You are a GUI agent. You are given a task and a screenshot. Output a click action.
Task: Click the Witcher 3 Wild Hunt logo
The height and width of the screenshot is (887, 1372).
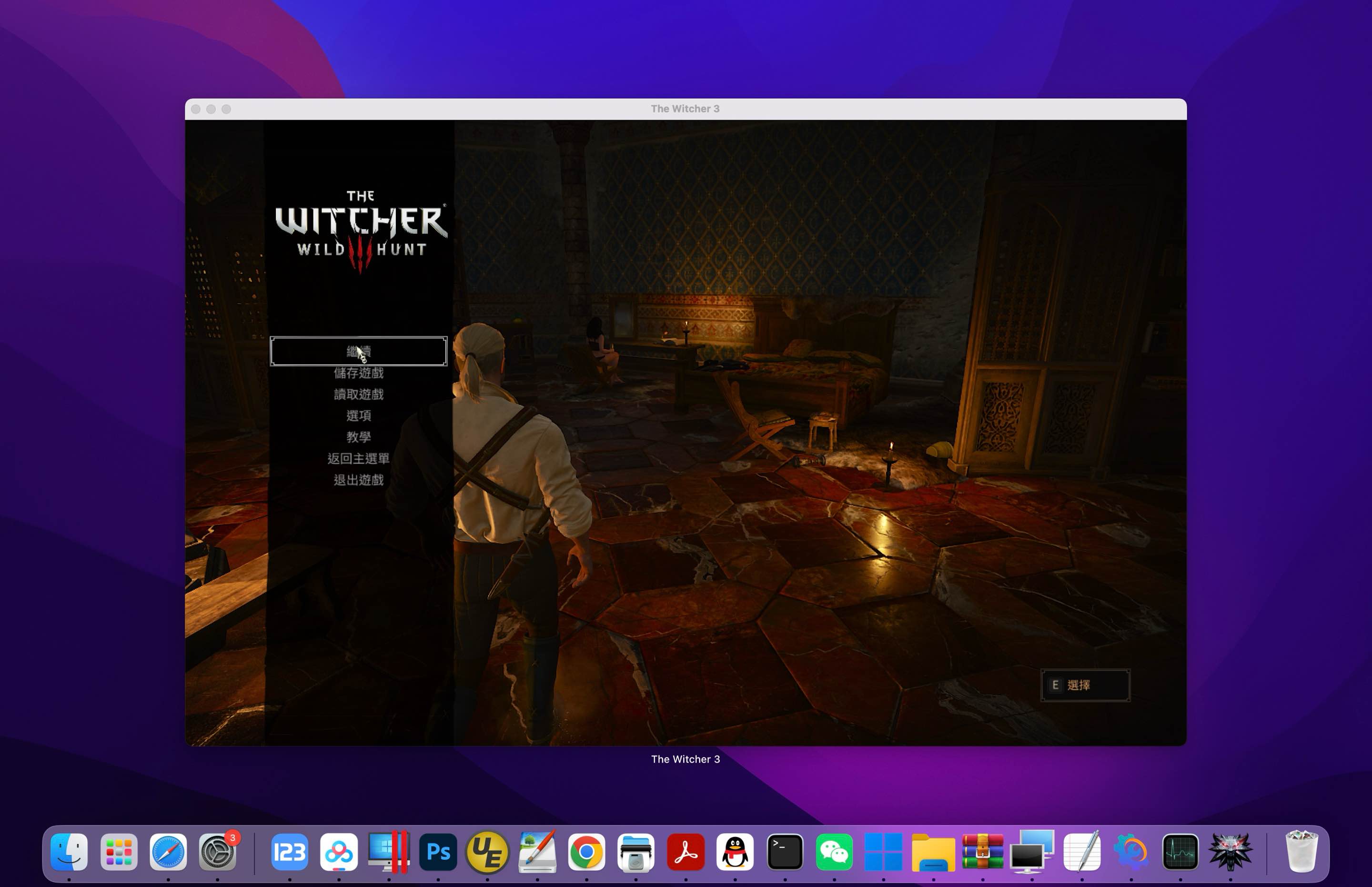pos(361,231)
